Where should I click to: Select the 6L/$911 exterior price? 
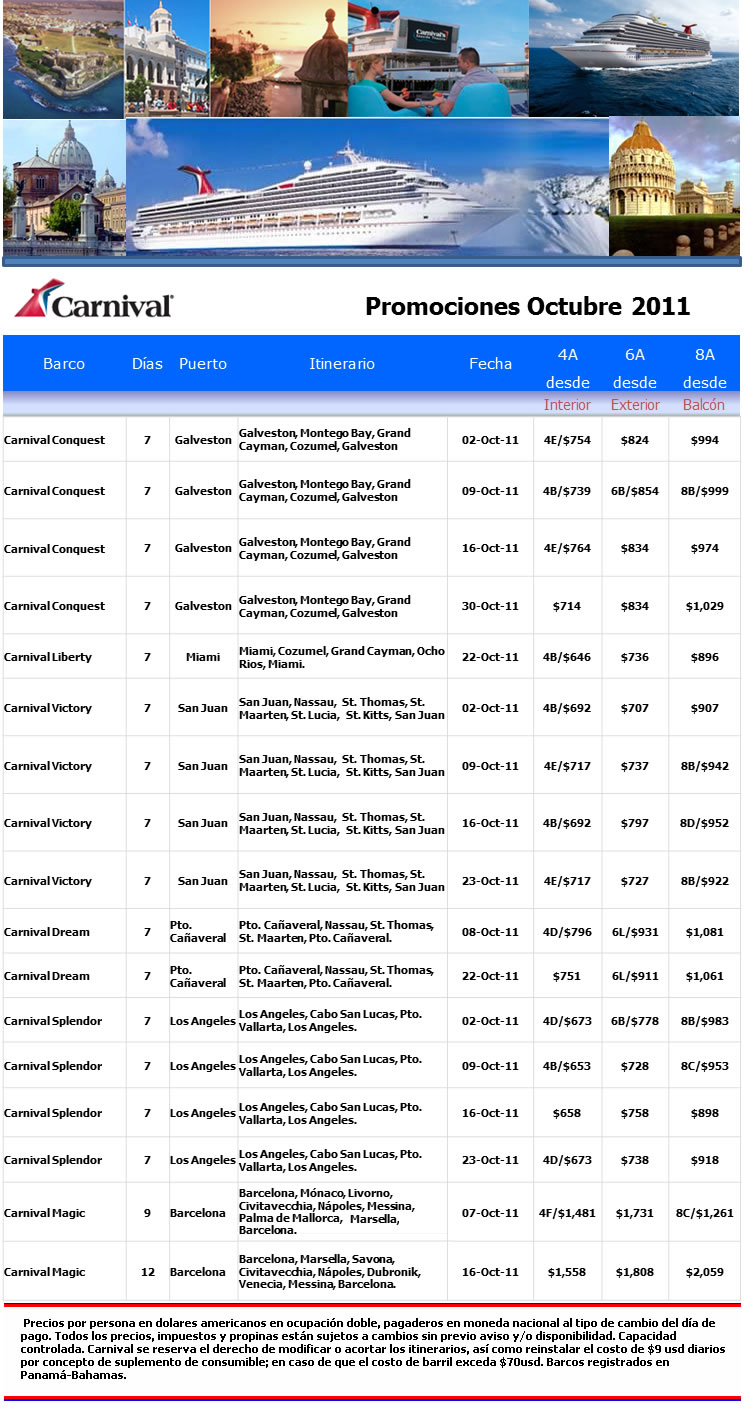click(x=635, y=976)
